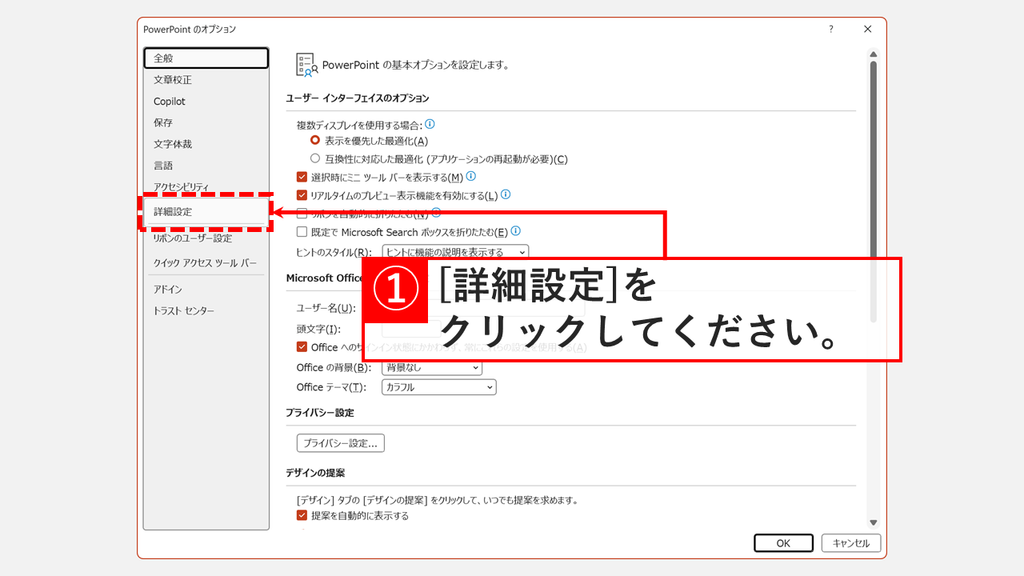Open the 文章校正 category
Image resolution: width=1024 pixels, height=576 pixels.
206,80
